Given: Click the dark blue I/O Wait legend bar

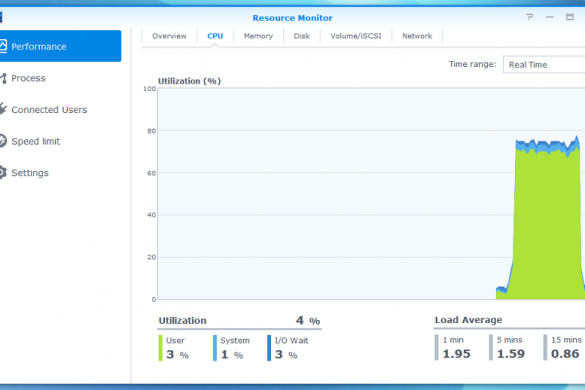Looking at the screenshot, I should [269, 348].
